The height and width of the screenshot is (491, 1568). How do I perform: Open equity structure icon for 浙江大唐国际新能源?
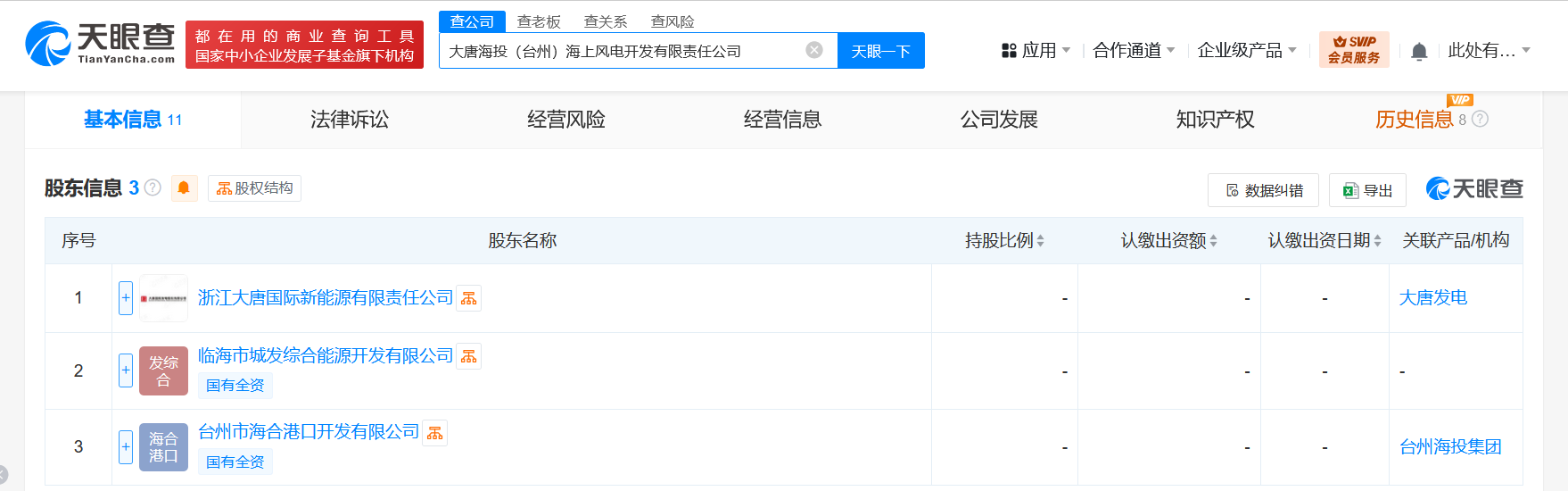tap(468, 298)
